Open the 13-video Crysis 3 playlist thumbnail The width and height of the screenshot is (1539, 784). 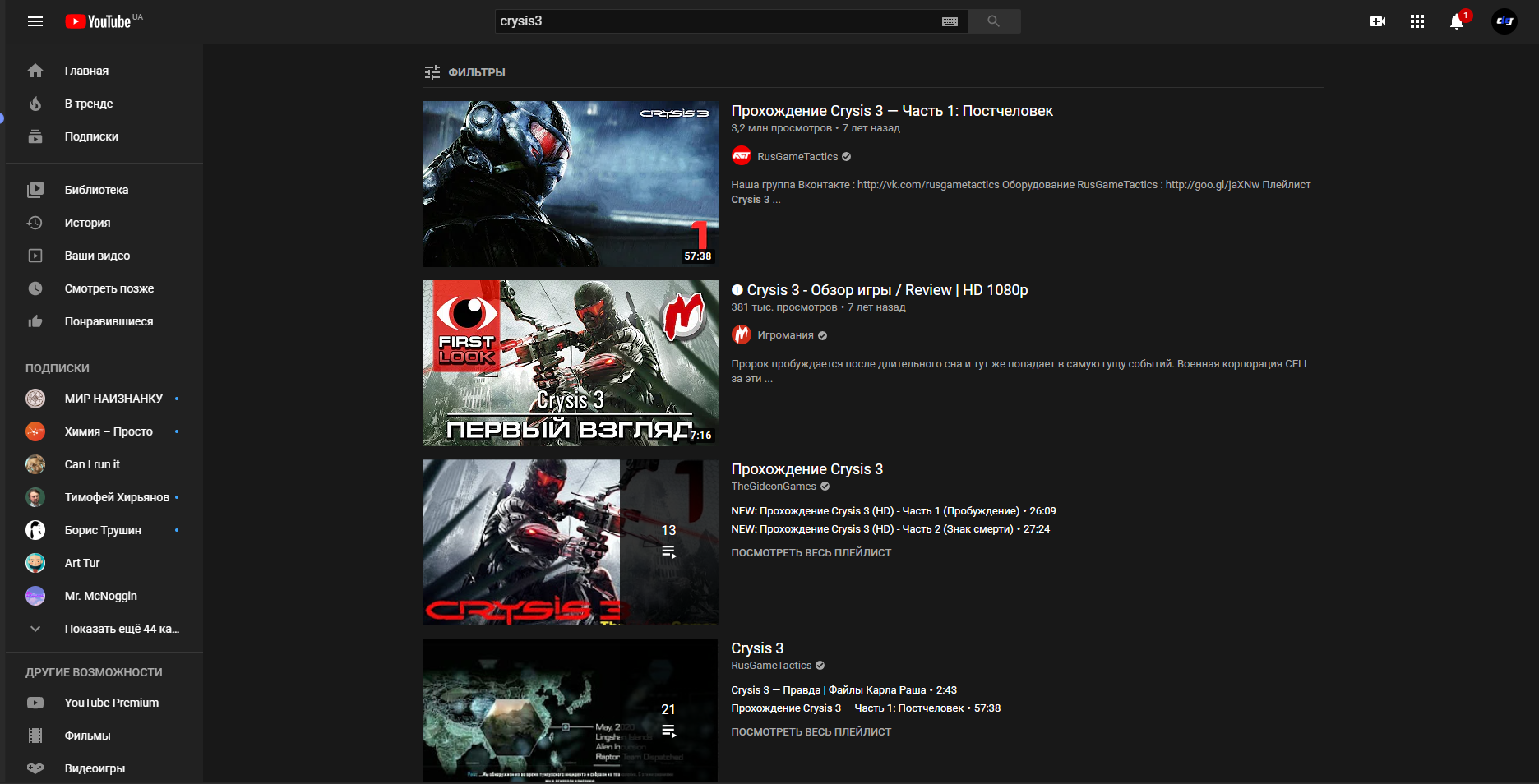coord(571,542)
